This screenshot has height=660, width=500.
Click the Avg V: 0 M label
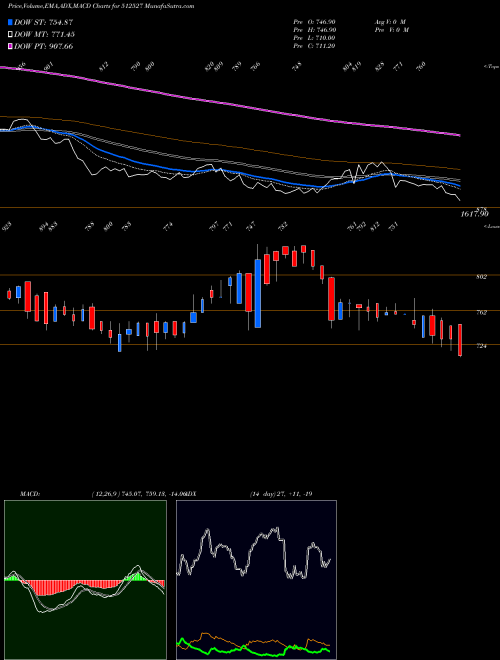point(391,21)
